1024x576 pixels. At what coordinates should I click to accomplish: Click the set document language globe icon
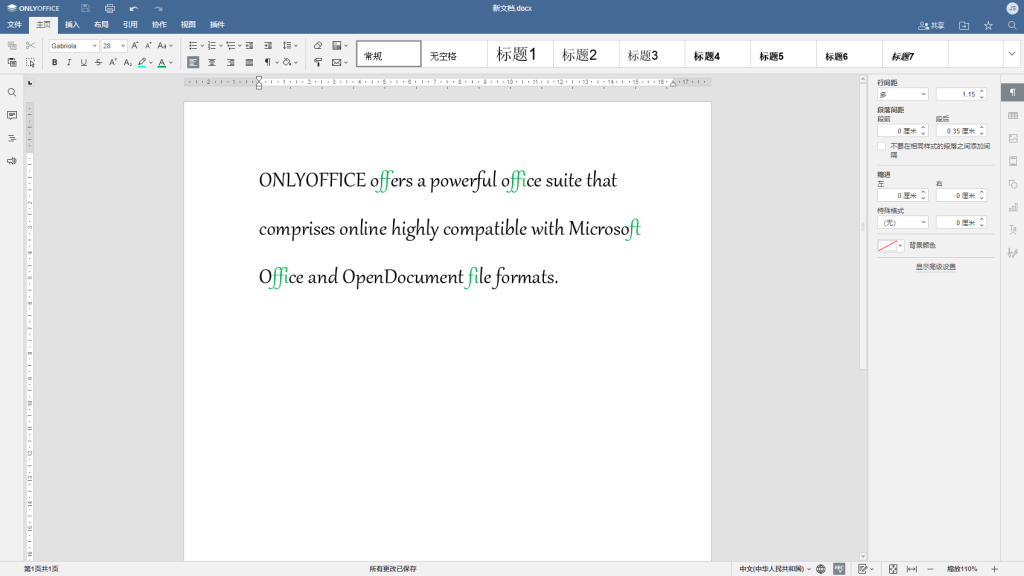[821, 569]
